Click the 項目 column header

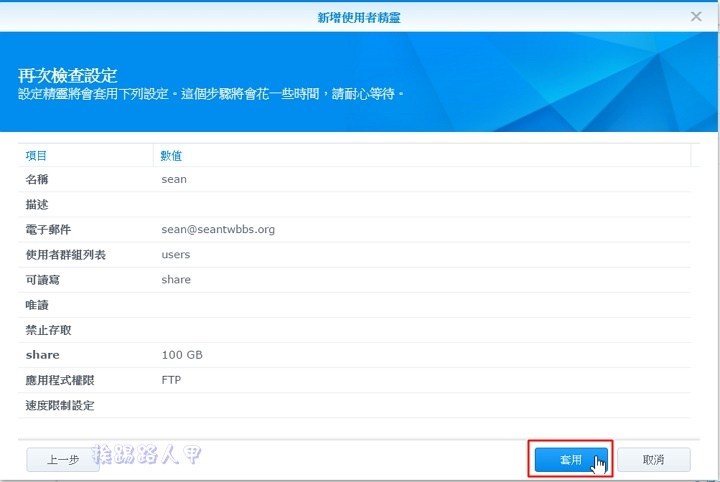36,156
